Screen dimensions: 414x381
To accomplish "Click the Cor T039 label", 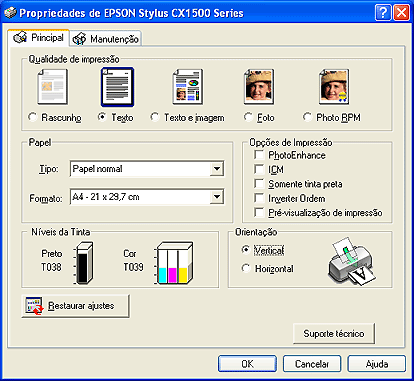I will tap(133, 260).
